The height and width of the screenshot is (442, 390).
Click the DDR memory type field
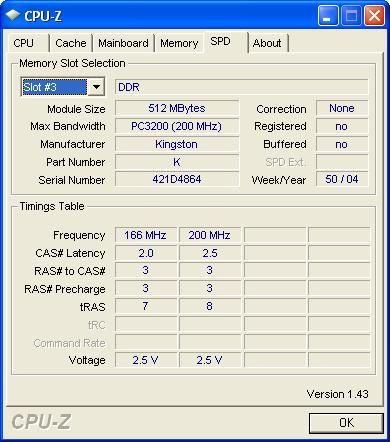pos(242,87)
